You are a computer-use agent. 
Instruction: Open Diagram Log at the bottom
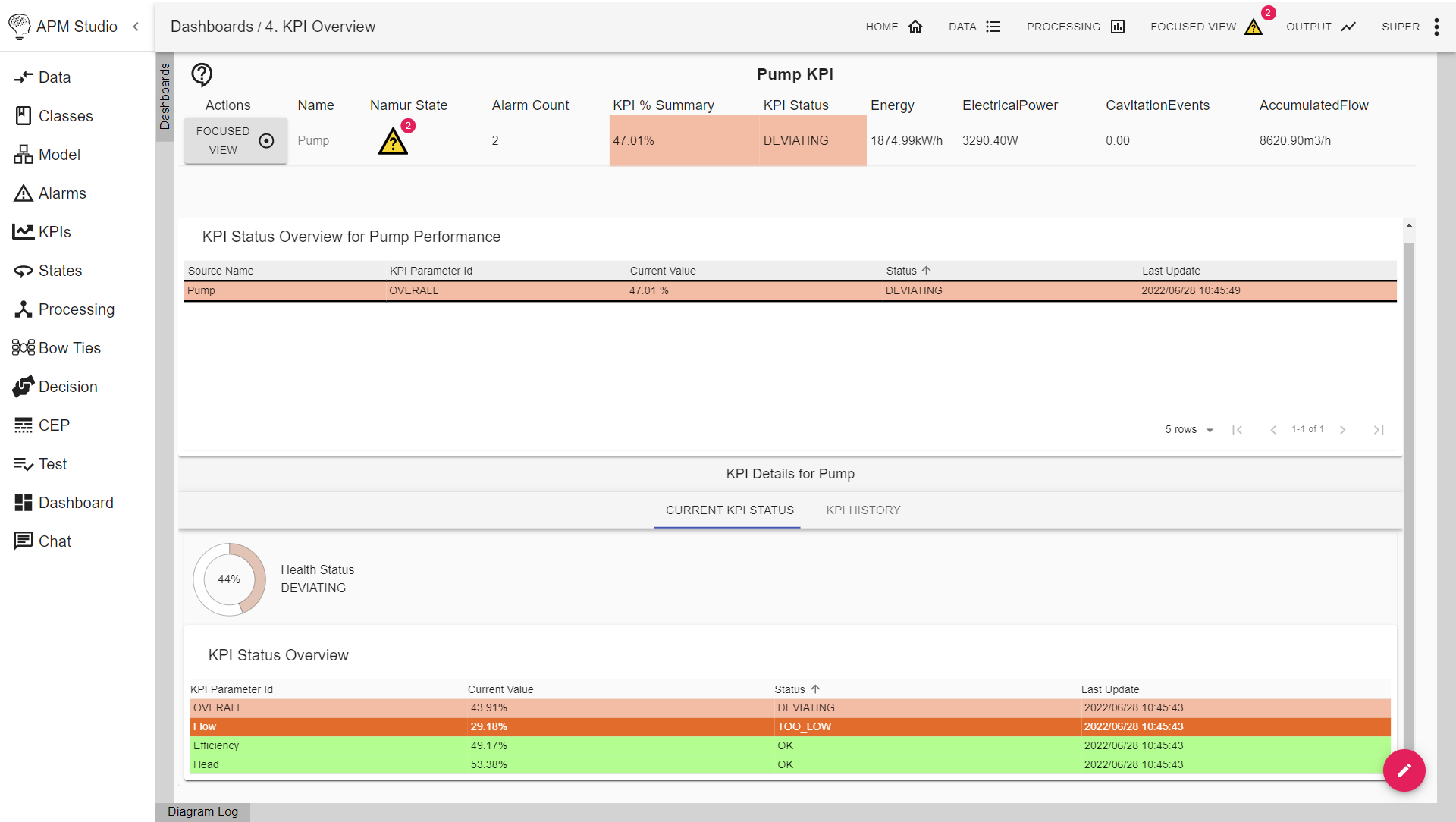(202, 811)
